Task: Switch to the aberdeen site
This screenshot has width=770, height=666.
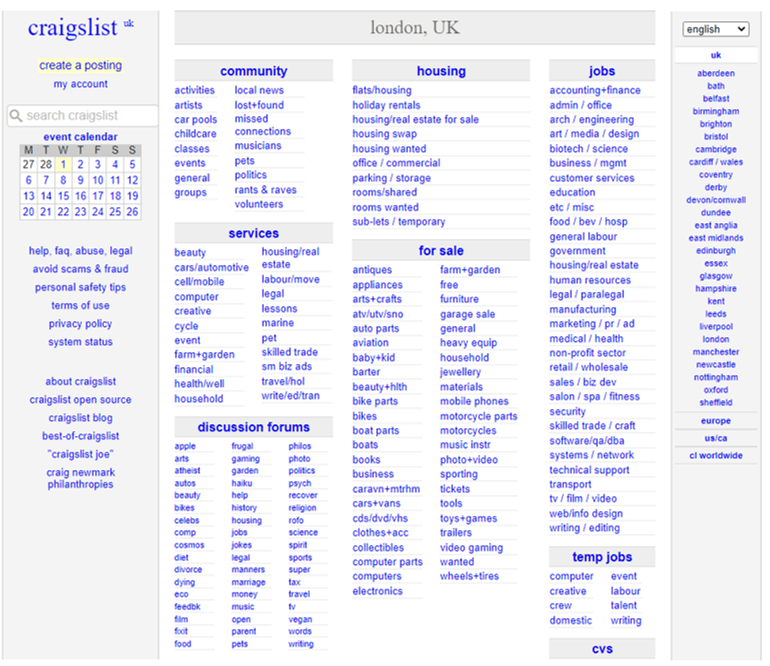Action: tap(715, 73)
